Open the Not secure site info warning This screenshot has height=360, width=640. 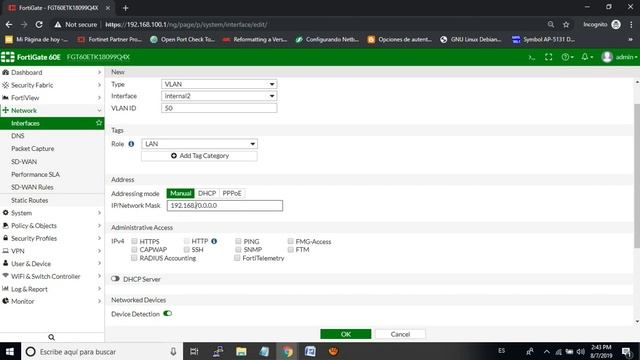click(76, 24)
